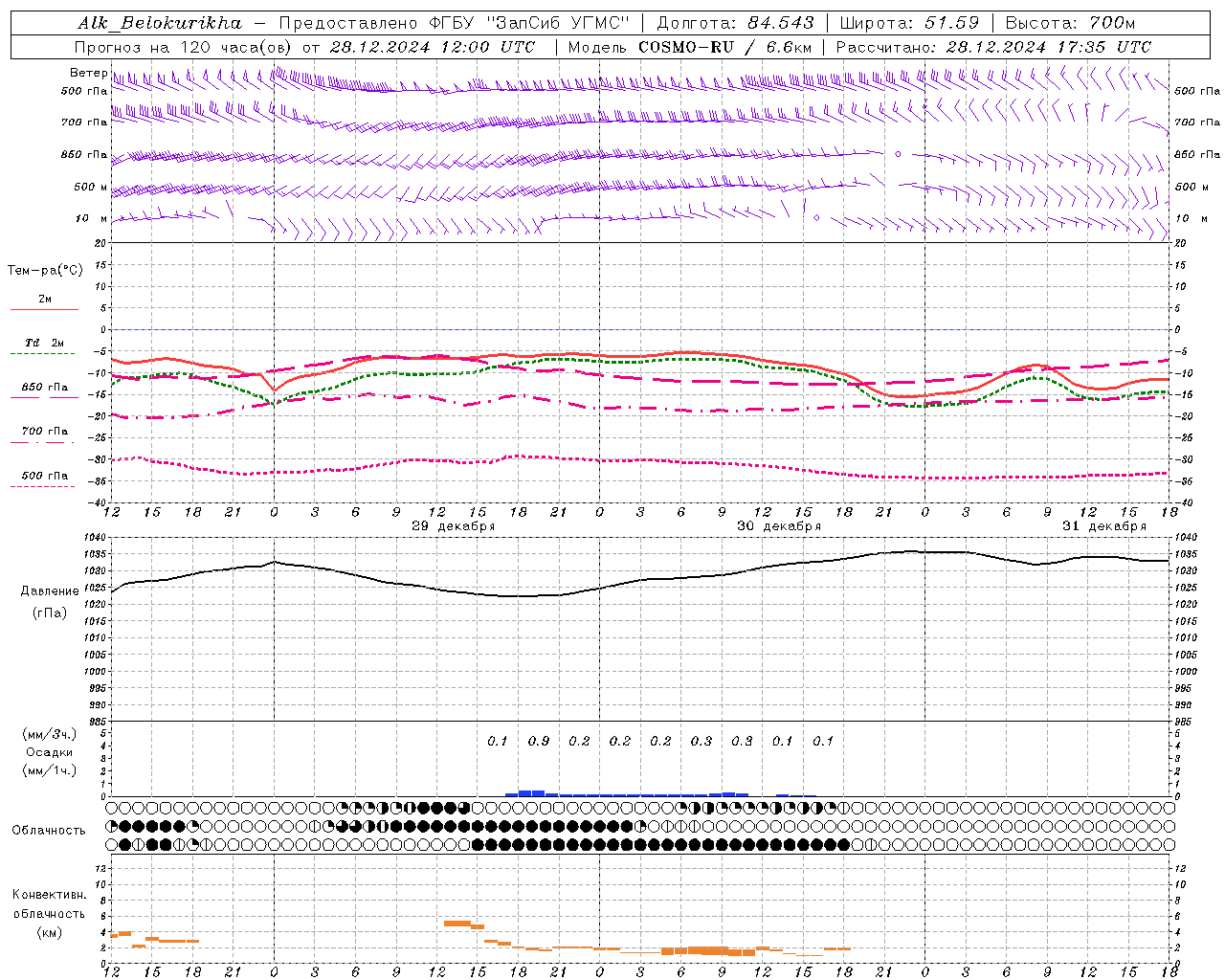This screenshot has width=1225, height=980.
Task: Click the forecast start 28.12.2024 12:00 UTC
Action: click(433, 47)
